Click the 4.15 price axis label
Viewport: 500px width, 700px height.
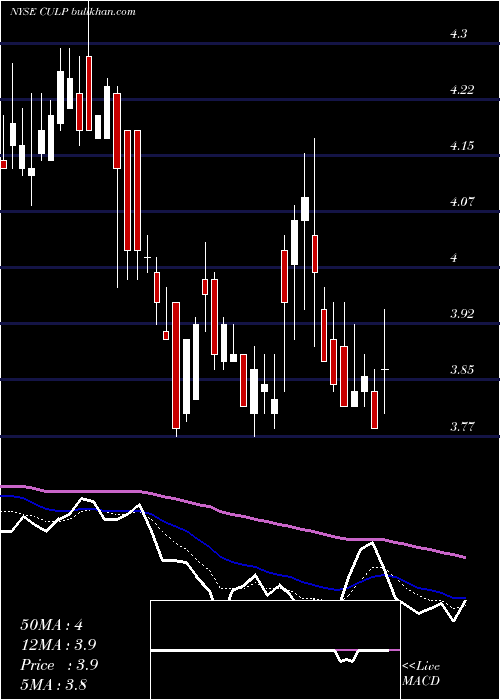462,146
